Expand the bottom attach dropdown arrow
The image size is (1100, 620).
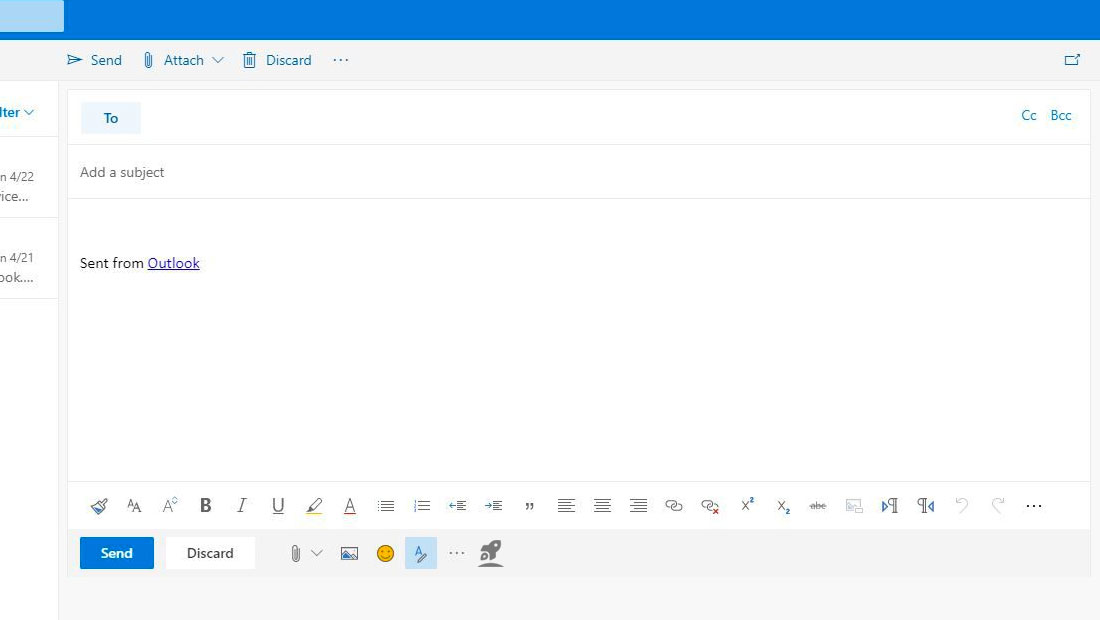click(317, 553)
